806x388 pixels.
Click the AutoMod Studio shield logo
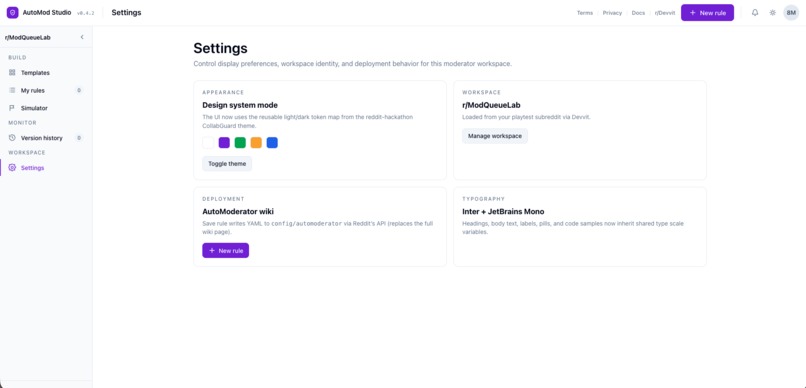tap(12, 12)
